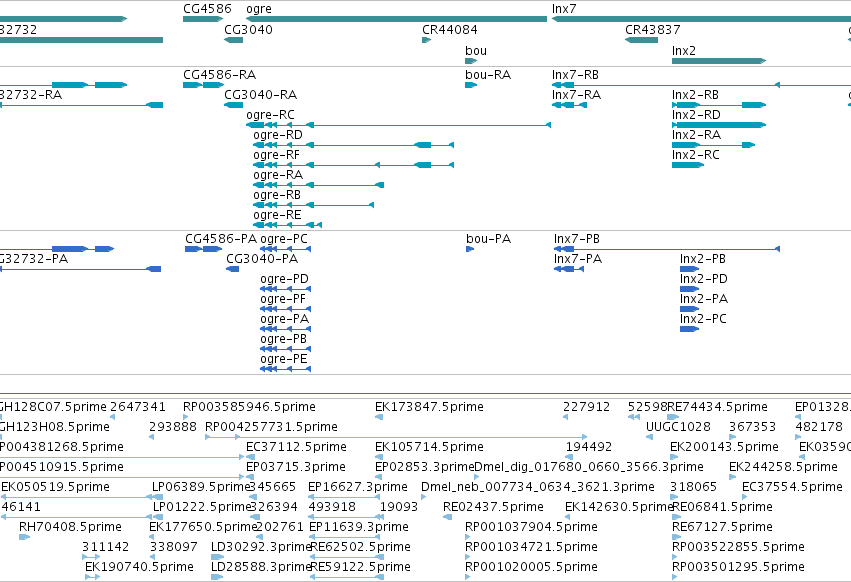Click the ogre-RF transcript label

click(x=276, y=155)
